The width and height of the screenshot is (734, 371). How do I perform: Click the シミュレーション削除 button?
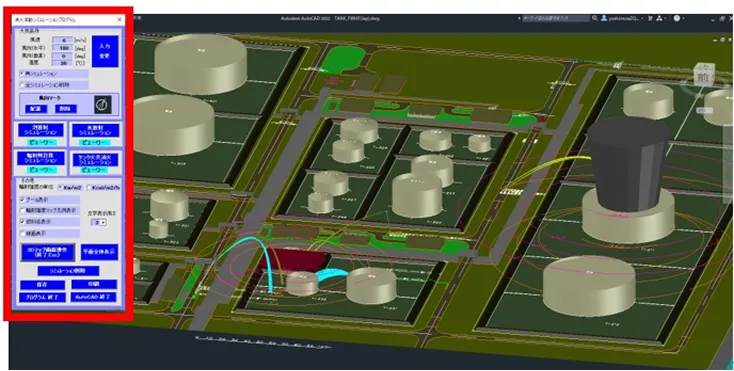click(x=68, y=271)
